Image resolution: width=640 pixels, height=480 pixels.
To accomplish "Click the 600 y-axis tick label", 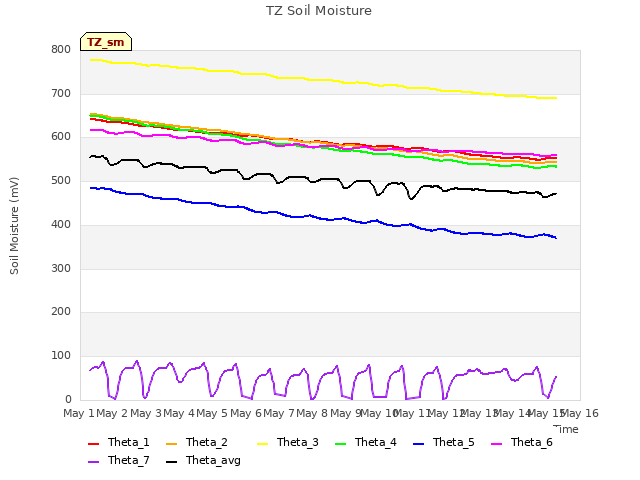I will (x=61, y=137).
